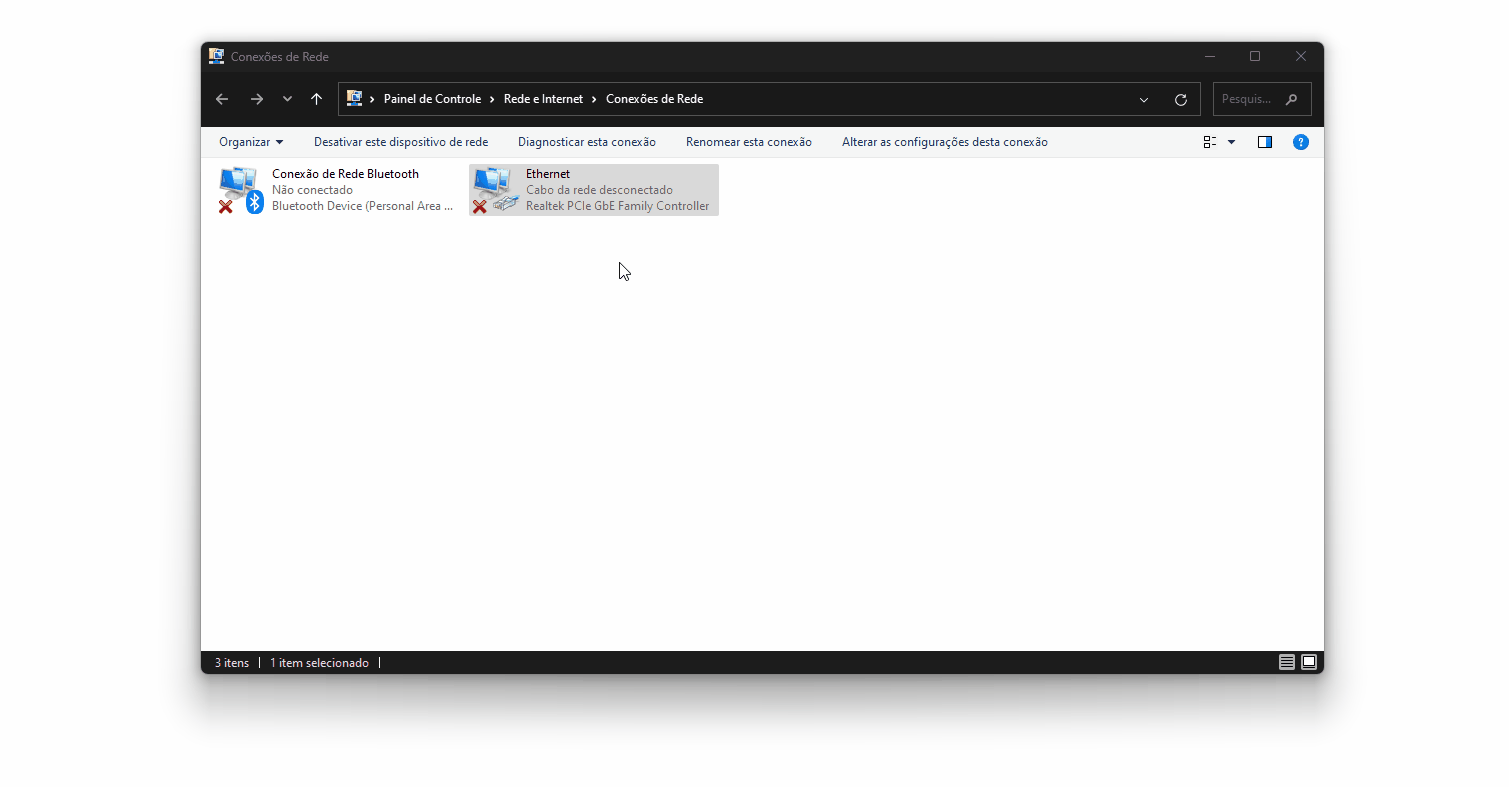Expand chevron after Rede e Internet breadcrumb
The width and height of the screenshot is (1509, 787).
595,99
